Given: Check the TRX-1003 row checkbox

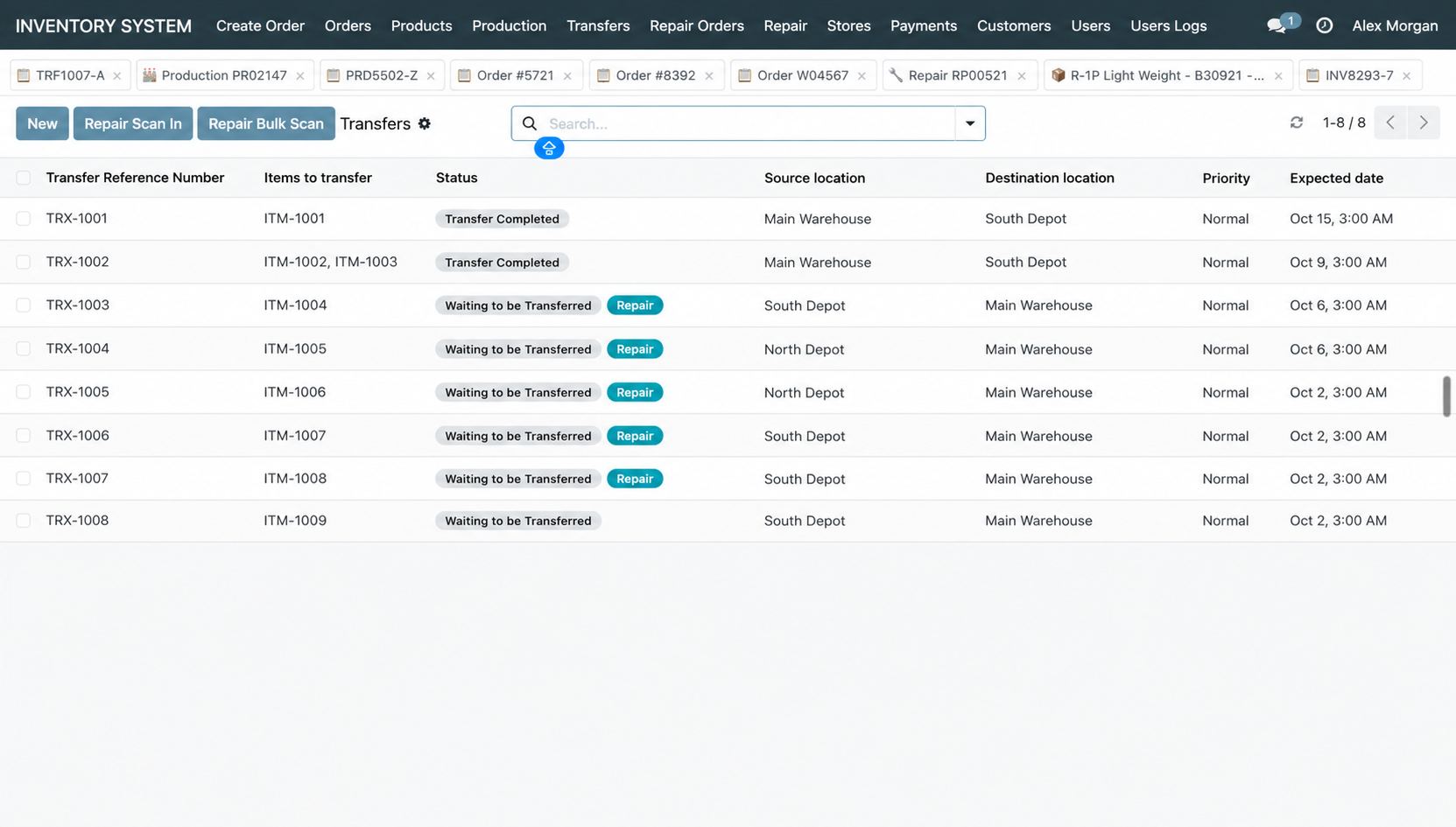Looking at the screenshot, I should click(x=24, y=305).
